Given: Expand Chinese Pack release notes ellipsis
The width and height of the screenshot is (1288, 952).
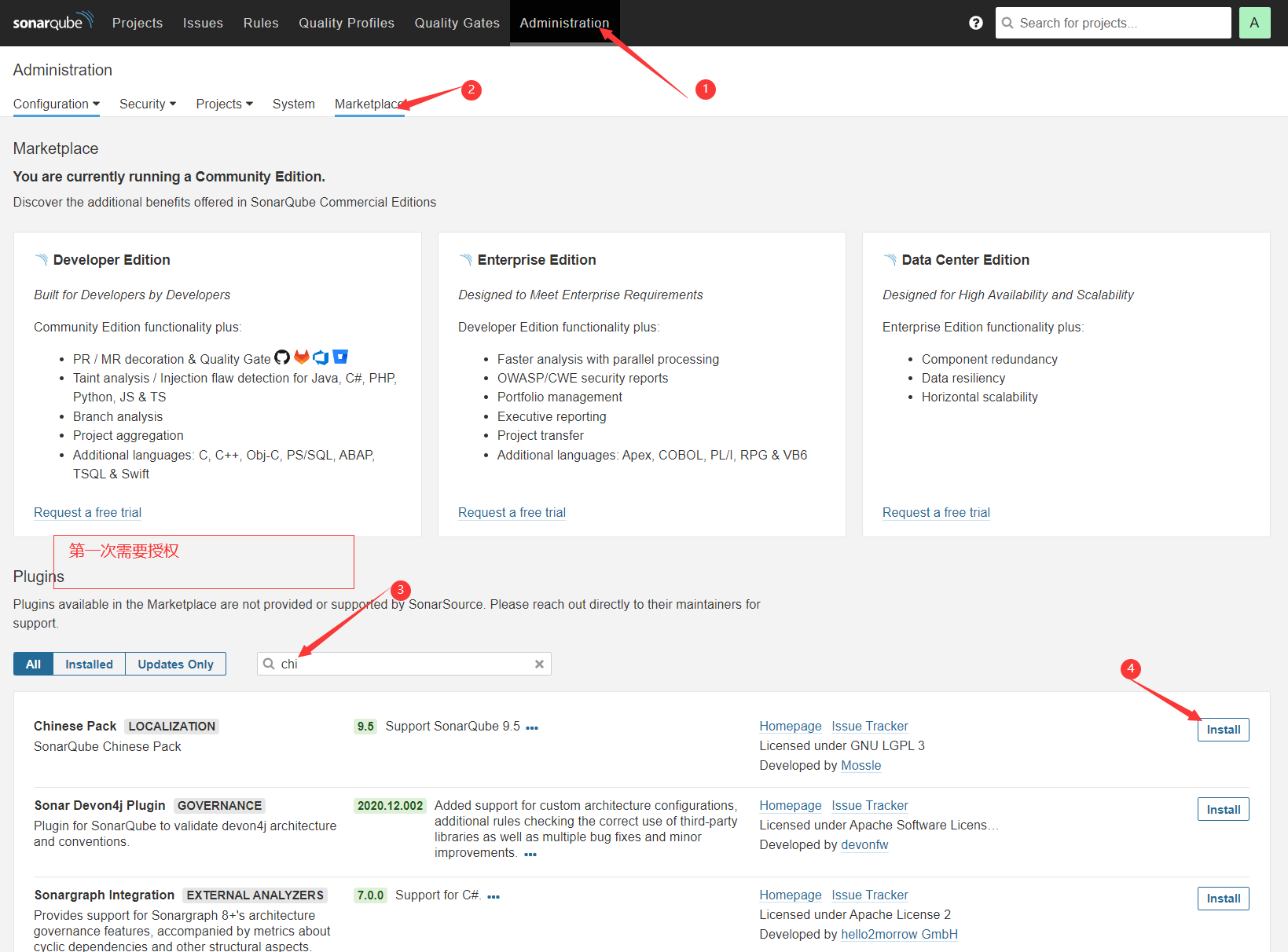Looking at the screenshot, I should (x=532, y=727).
